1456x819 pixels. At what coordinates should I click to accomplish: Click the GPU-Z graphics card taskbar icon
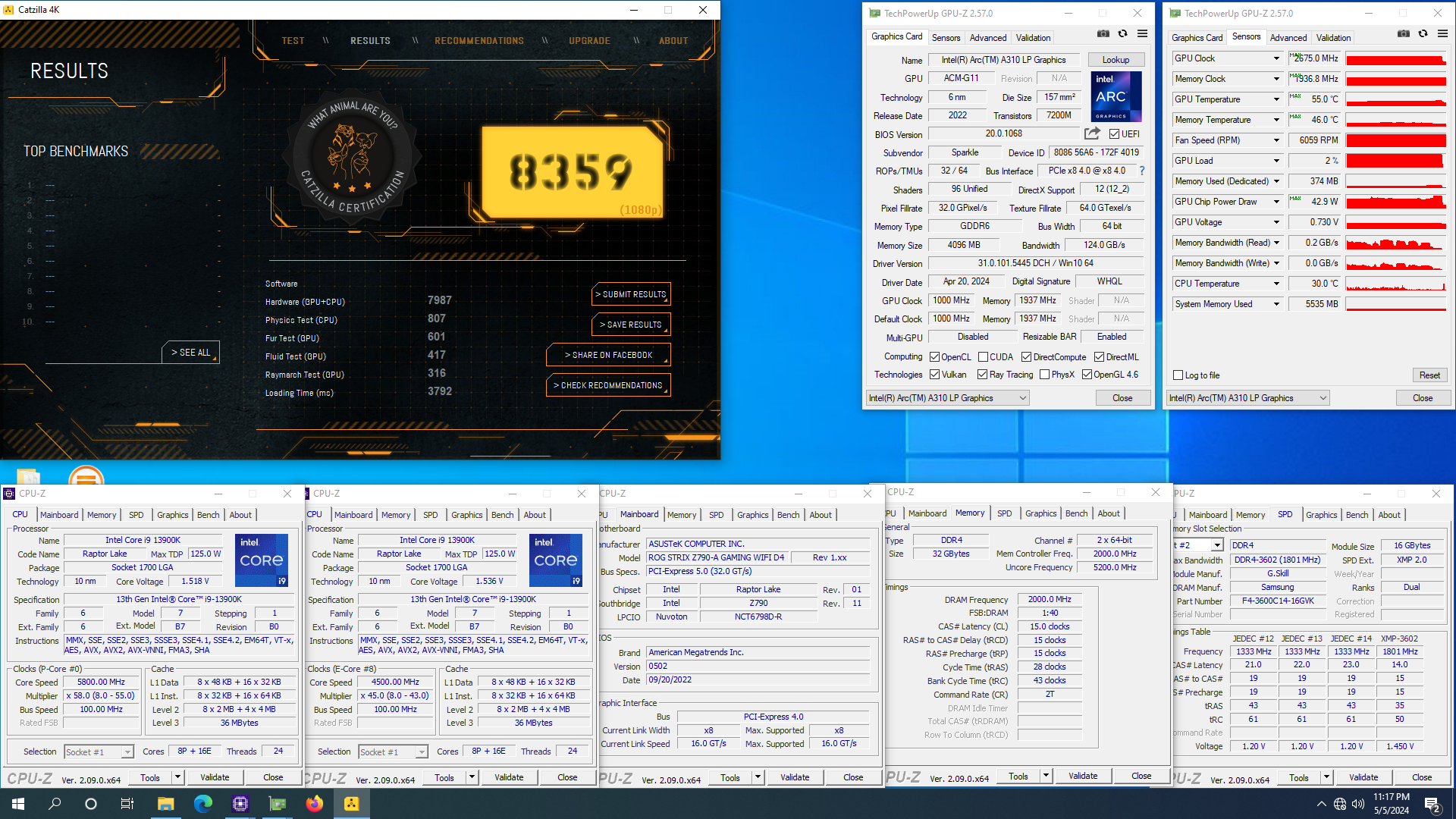pyautogui.click(x=277, y=804)
